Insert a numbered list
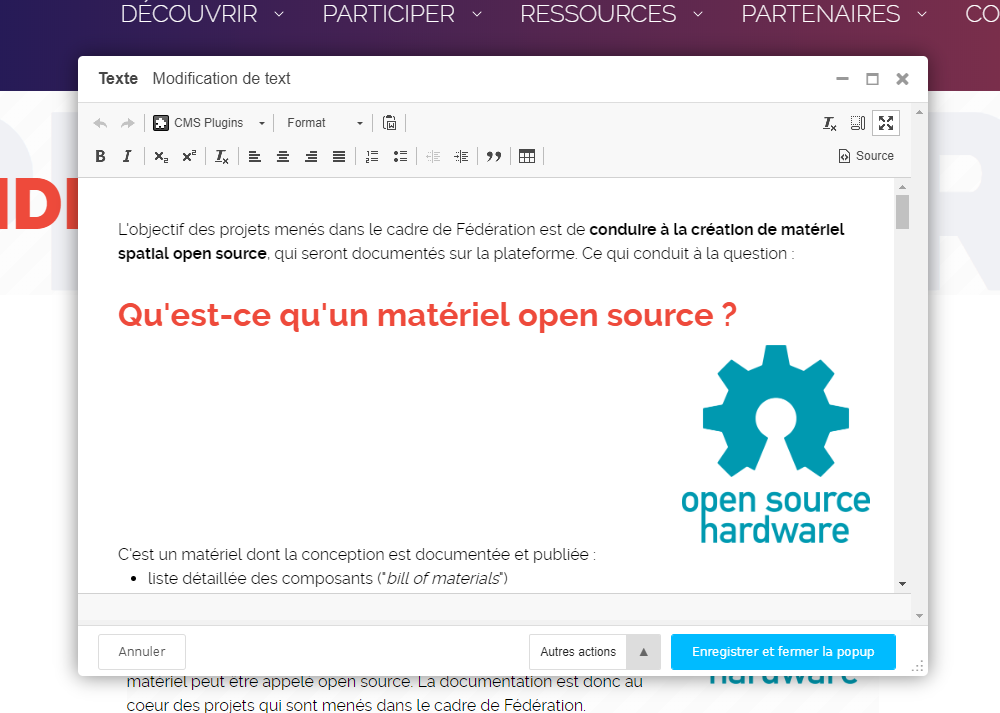Image resolution: width=1000 pixels, height=713 pixels. pyautogui.click(x=372, y=156)
